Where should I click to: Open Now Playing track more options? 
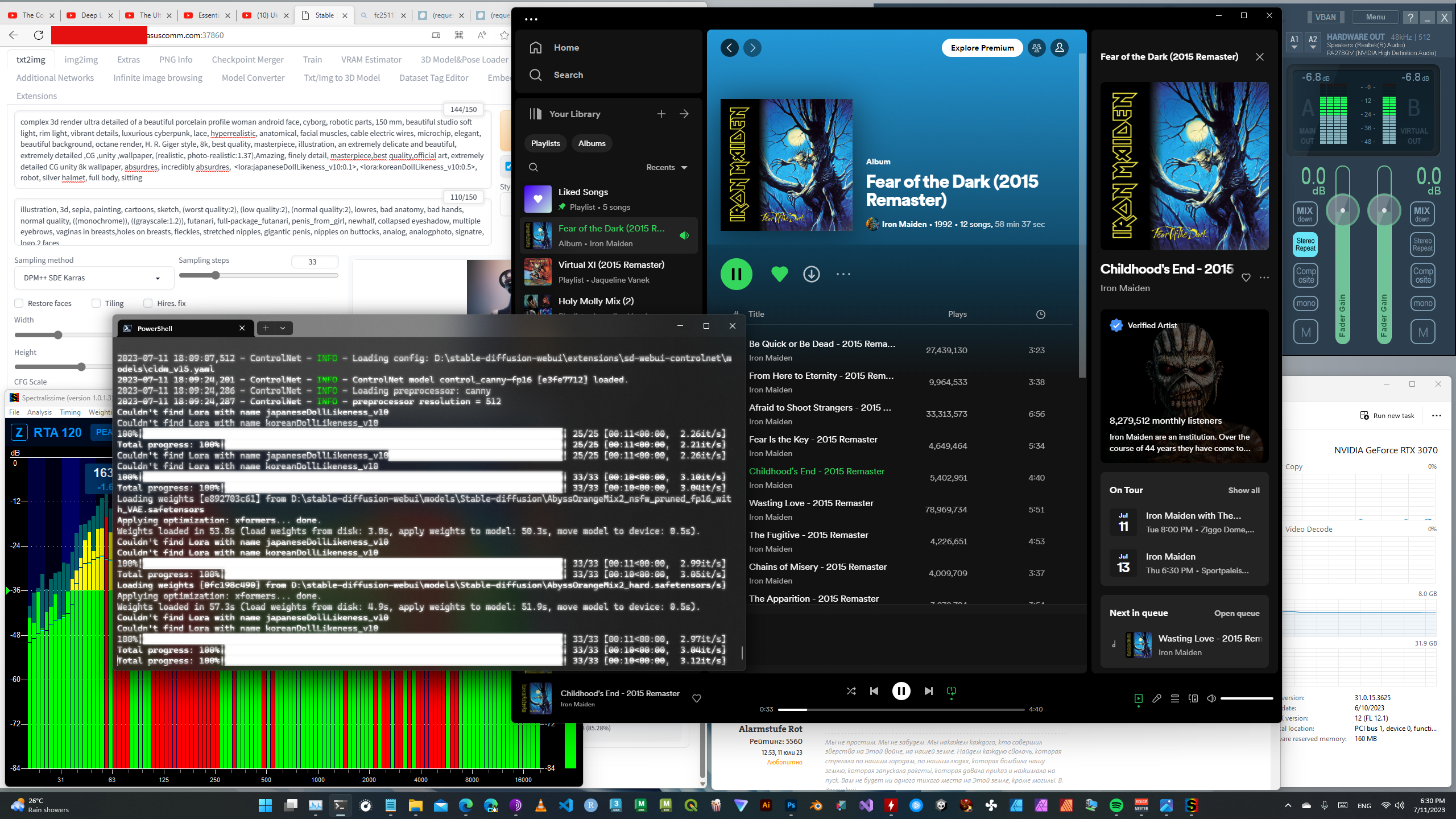[1264, 278]
